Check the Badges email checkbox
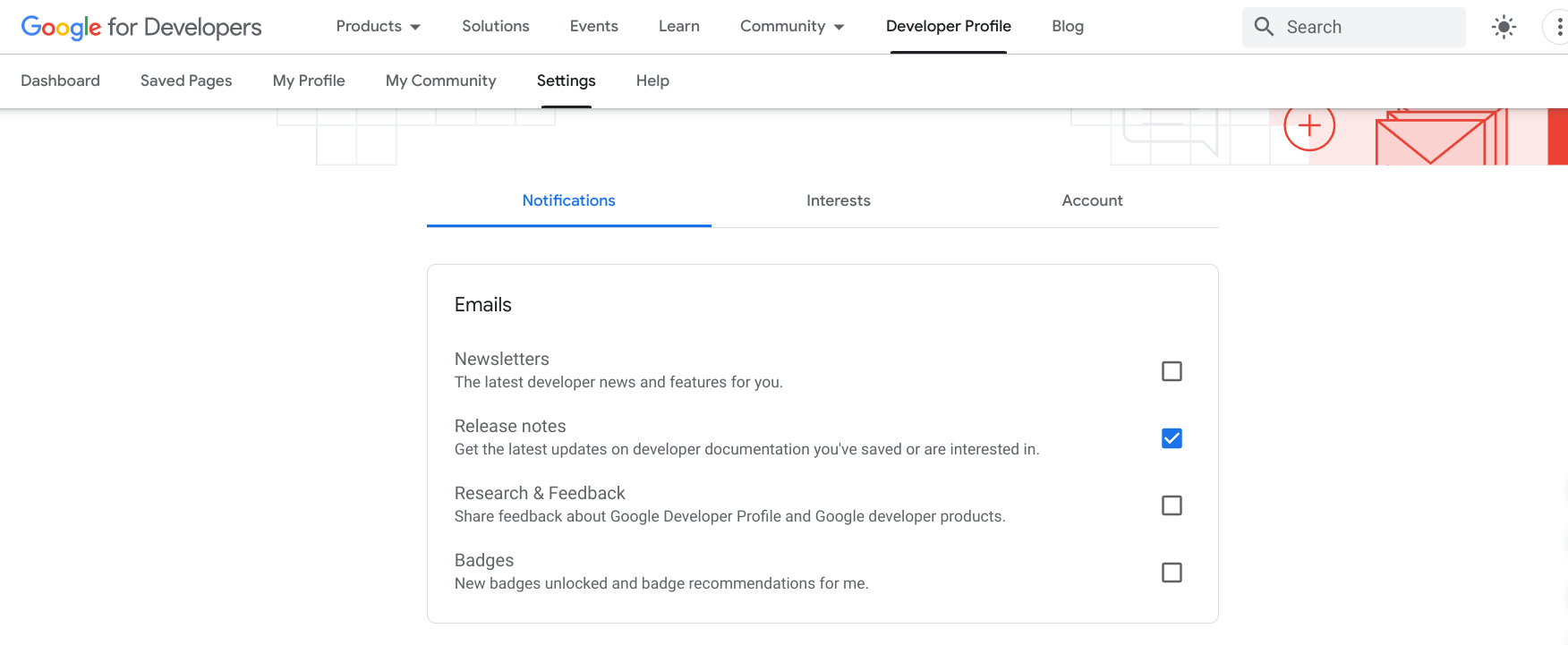Viewport: 1568px width, 645px height. 1171,573
